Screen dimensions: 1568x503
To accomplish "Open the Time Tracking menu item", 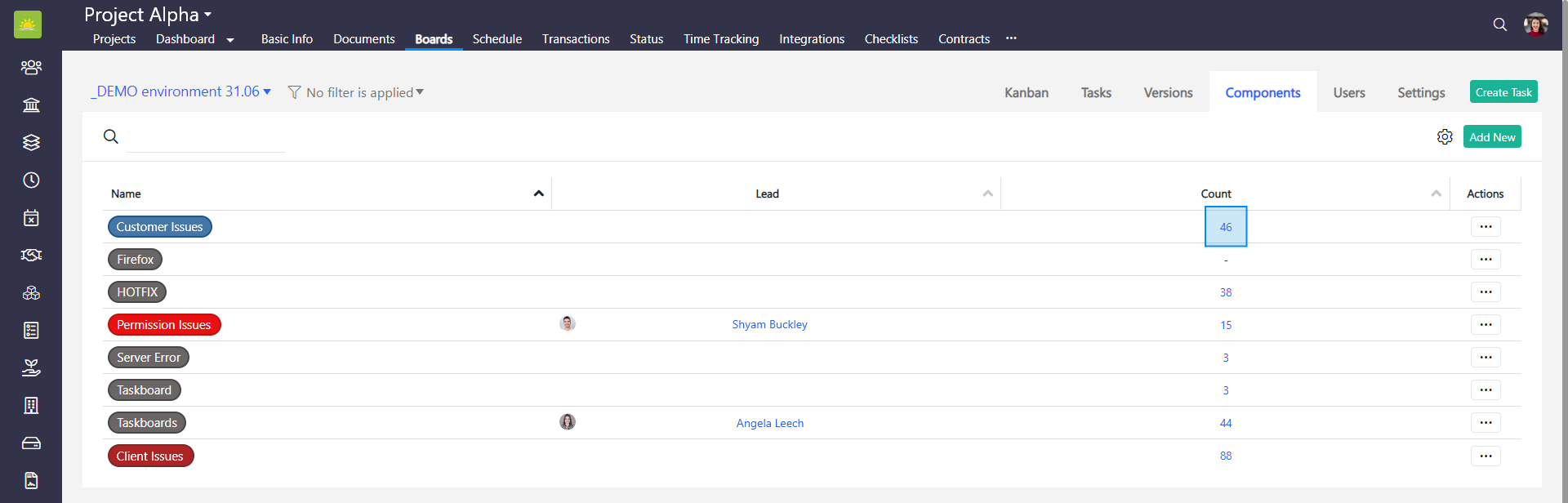I will click(720, 39).
